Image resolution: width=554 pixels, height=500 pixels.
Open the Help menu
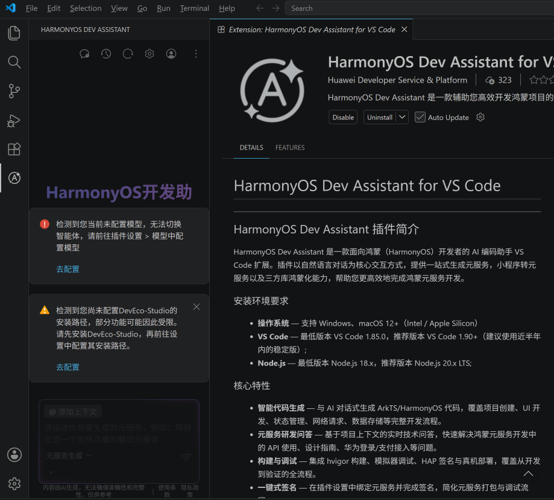(x=226, y=8)
